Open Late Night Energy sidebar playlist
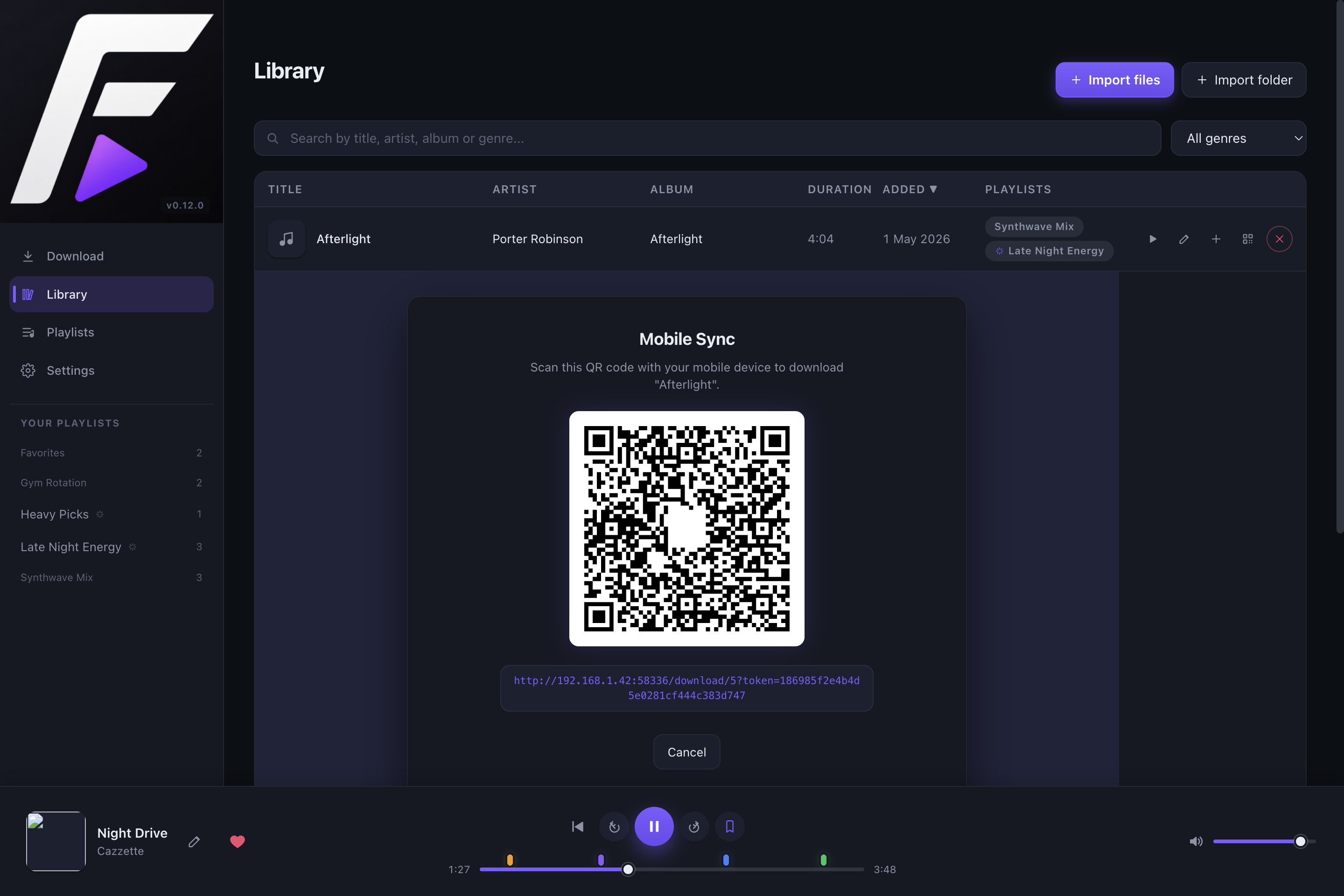The height and width of the screenshot is (896, 1344). [112, 547]
